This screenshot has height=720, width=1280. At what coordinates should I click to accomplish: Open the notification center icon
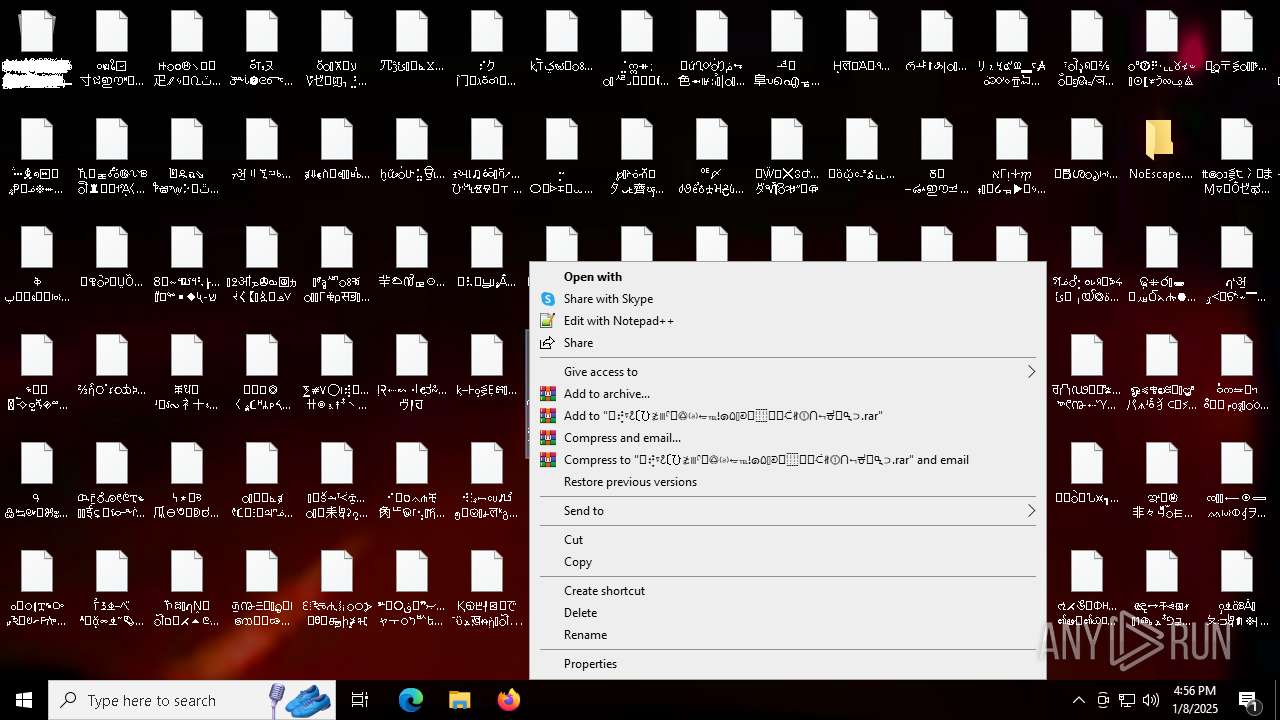tap(1249, 700)
